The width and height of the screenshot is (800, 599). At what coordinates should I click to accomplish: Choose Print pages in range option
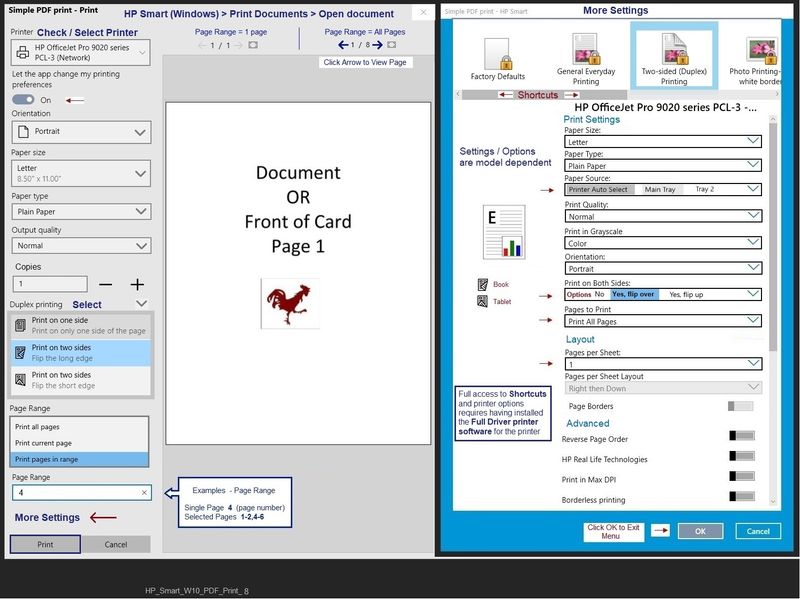[80, 459]
